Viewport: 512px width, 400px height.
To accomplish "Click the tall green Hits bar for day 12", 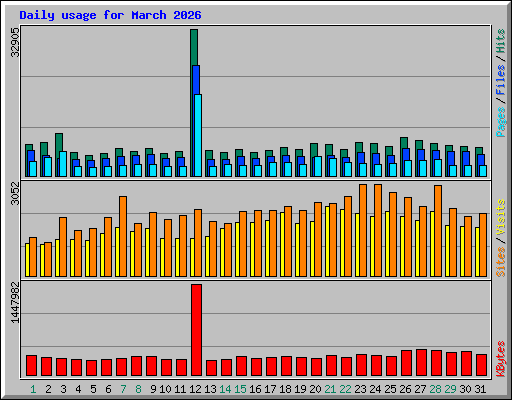I will pyautogui.click(x=194, y=47).
